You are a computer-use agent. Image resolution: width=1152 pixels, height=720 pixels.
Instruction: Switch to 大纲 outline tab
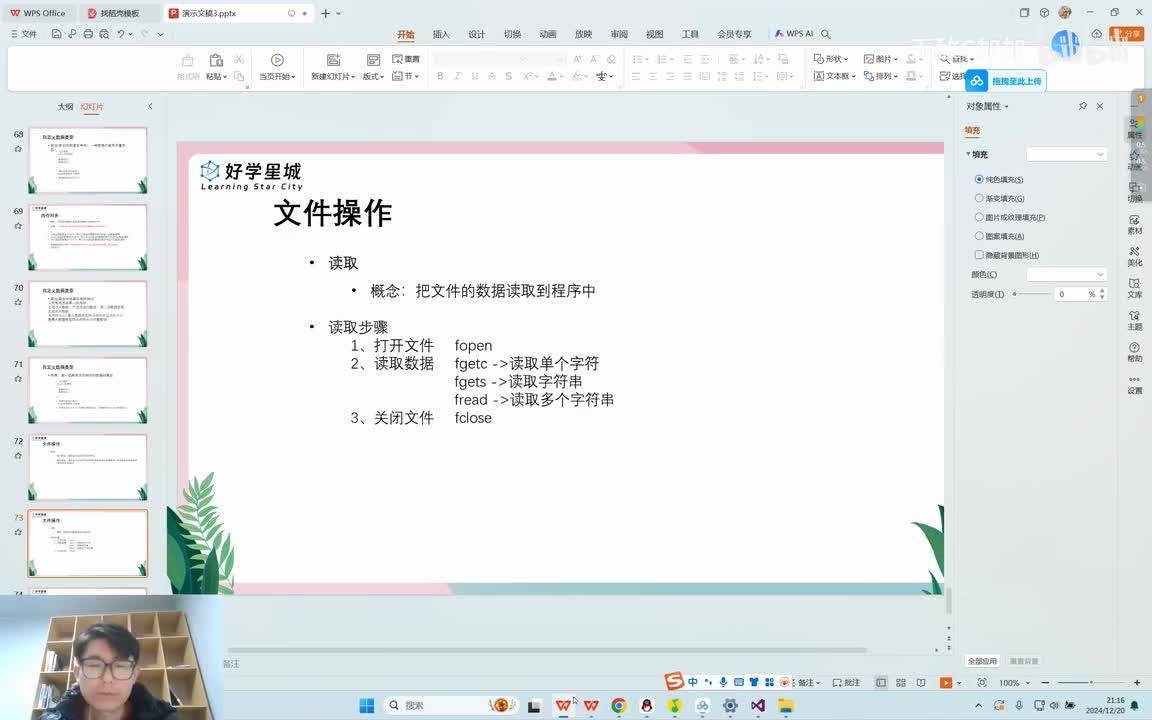pyautogui.click(x=65, y=107)
